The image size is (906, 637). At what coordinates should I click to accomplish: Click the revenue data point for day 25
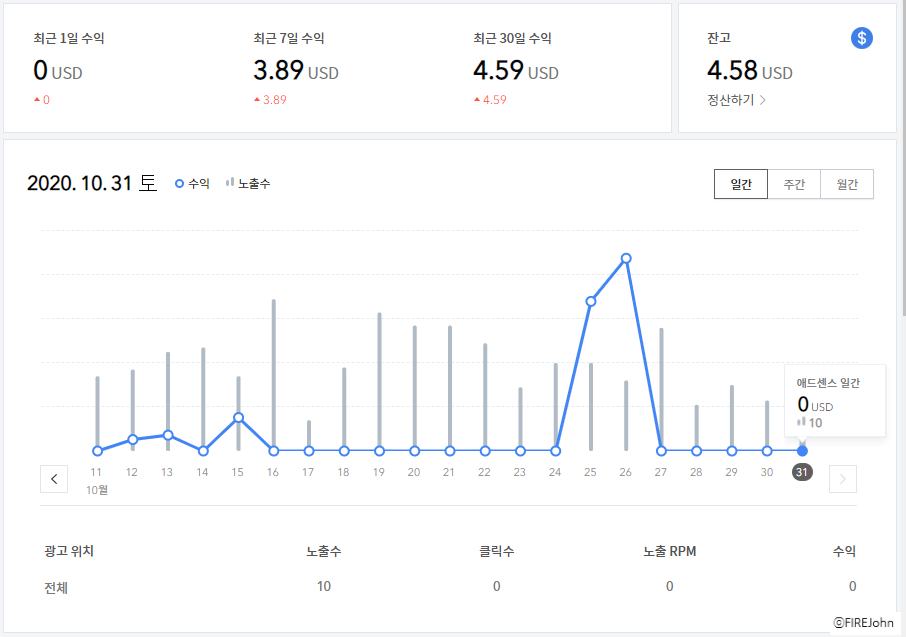point(591,301)
